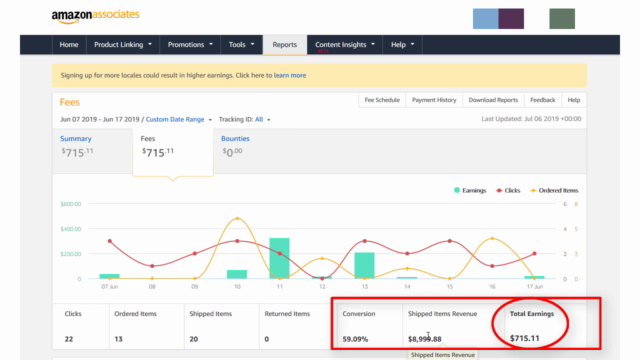
Task: Click the Shipped Items value 20
Action: (x=194, y=339)
